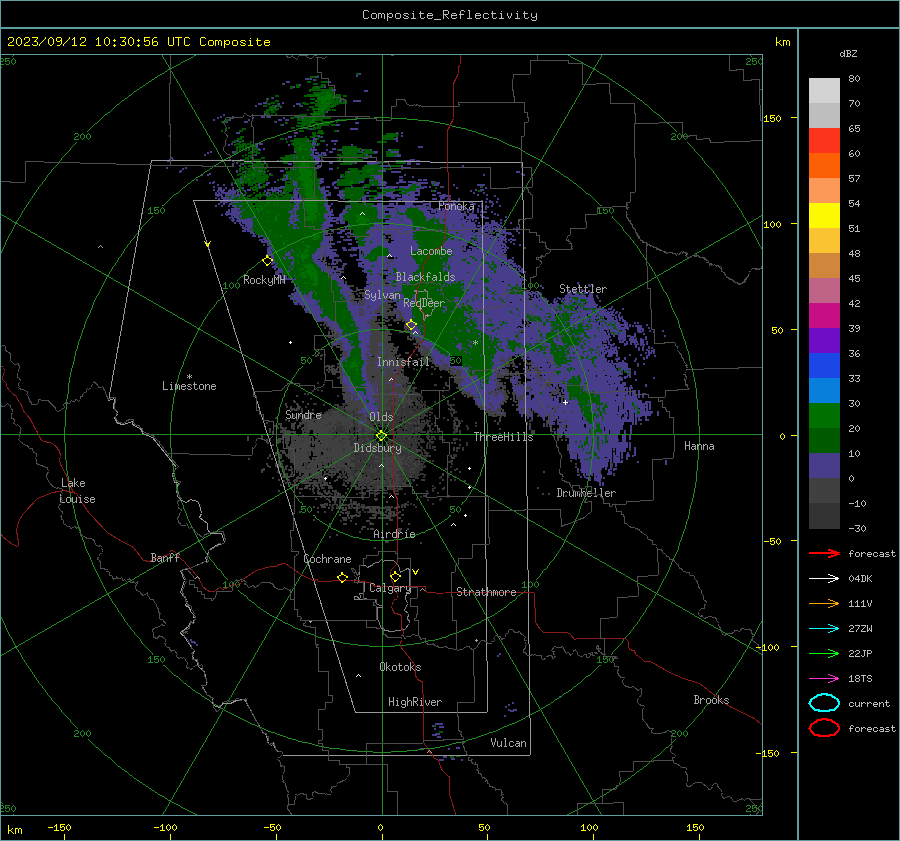Click the Composite_Reflectivity title
Screen dimensions: 900x841
pos(450,15)
